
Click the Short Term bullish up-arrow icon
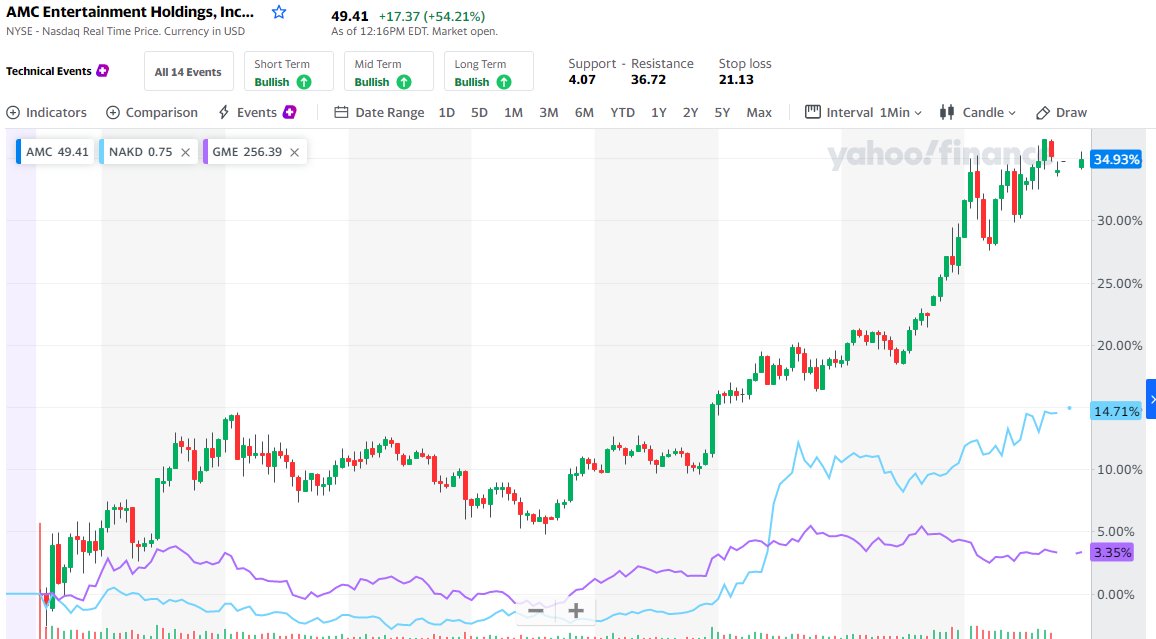pos(304,82)
